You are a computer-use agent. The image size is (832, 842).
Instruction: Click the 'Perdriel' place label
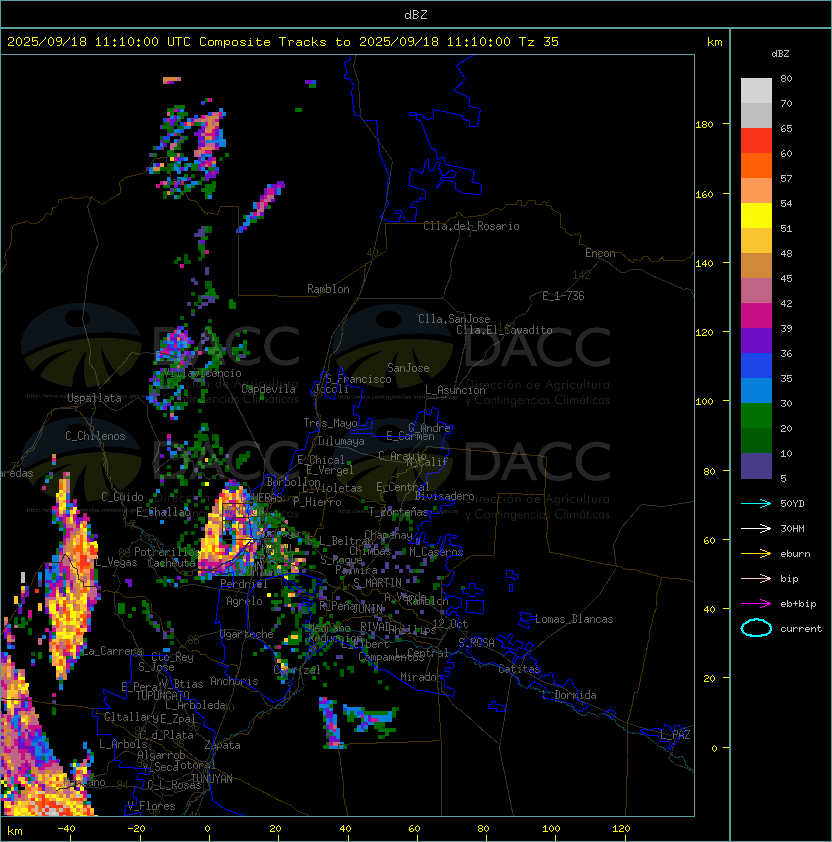click(243, 584)
